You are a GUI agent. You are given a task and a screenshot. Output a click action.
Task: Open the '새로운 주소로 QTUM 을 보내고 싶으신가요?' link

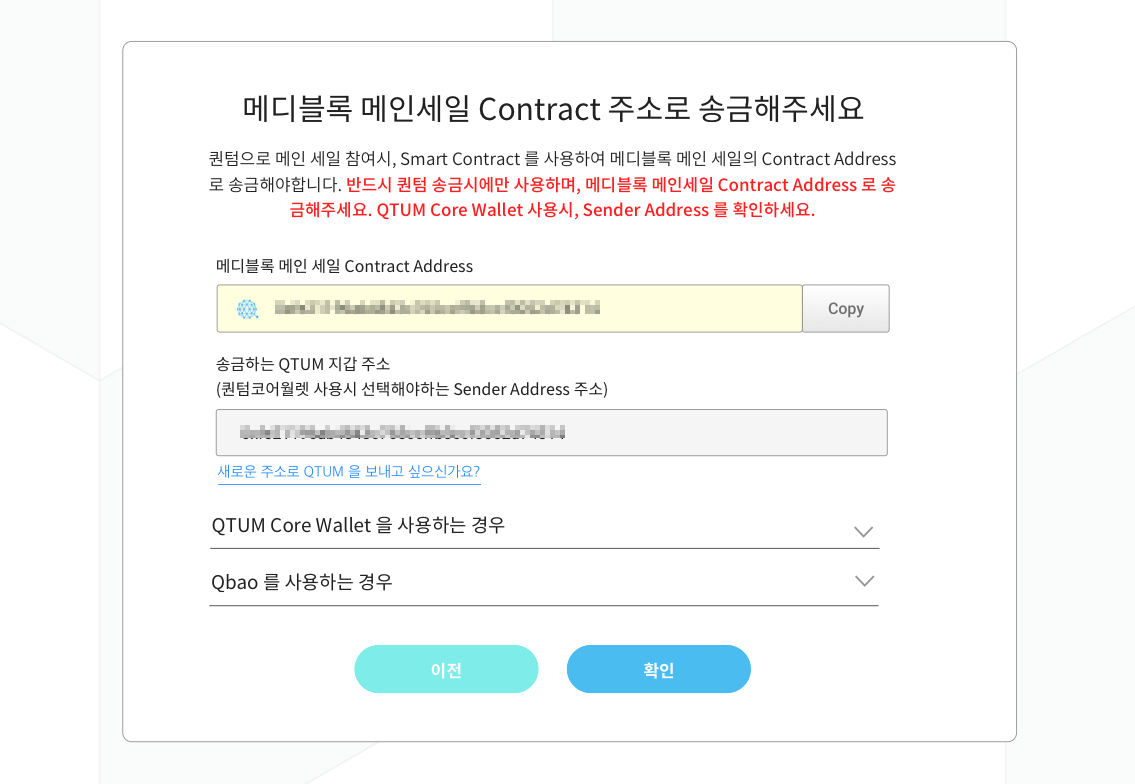[348, 472]
